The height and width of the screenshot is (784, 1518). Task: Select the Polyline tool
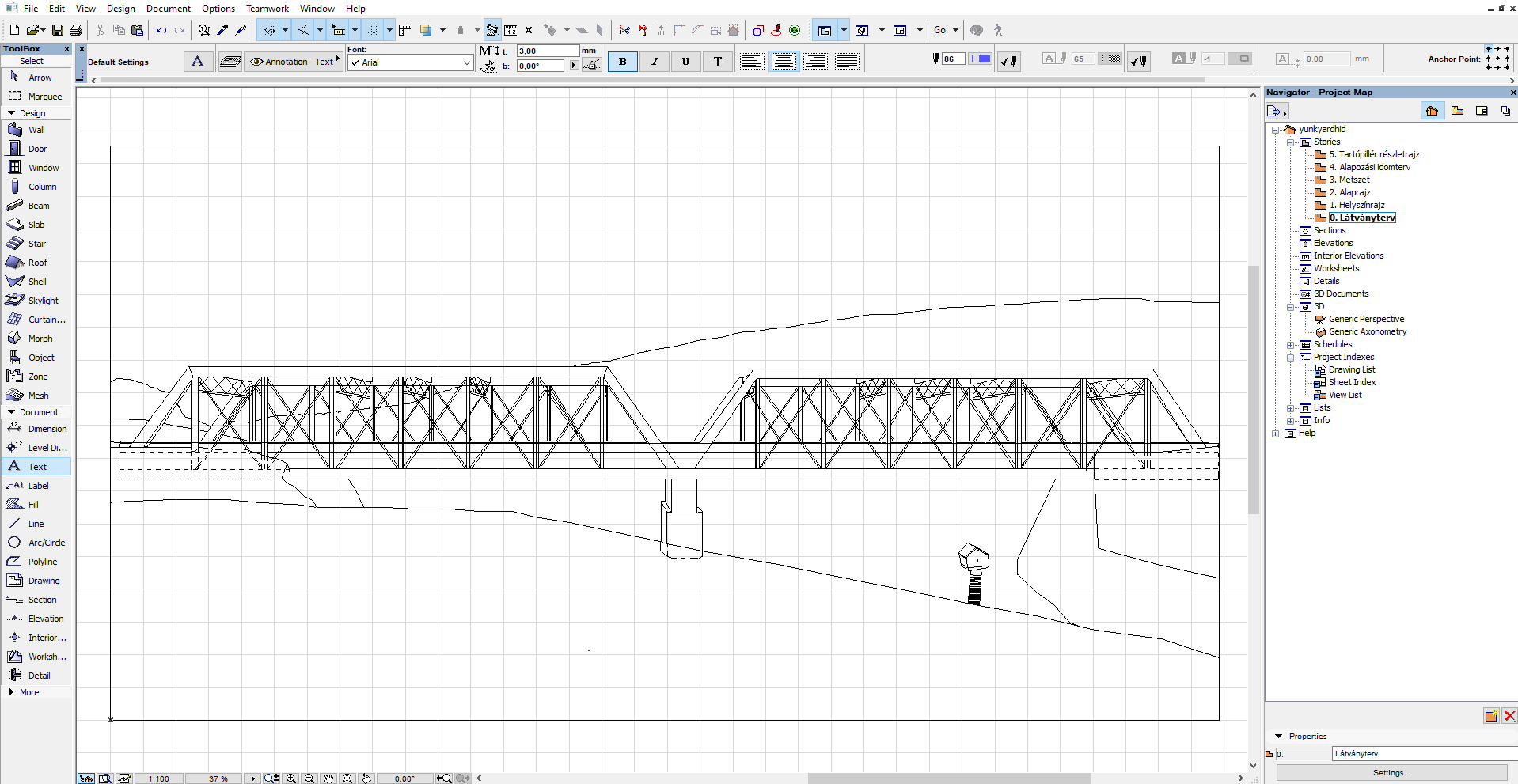(36, 562)
